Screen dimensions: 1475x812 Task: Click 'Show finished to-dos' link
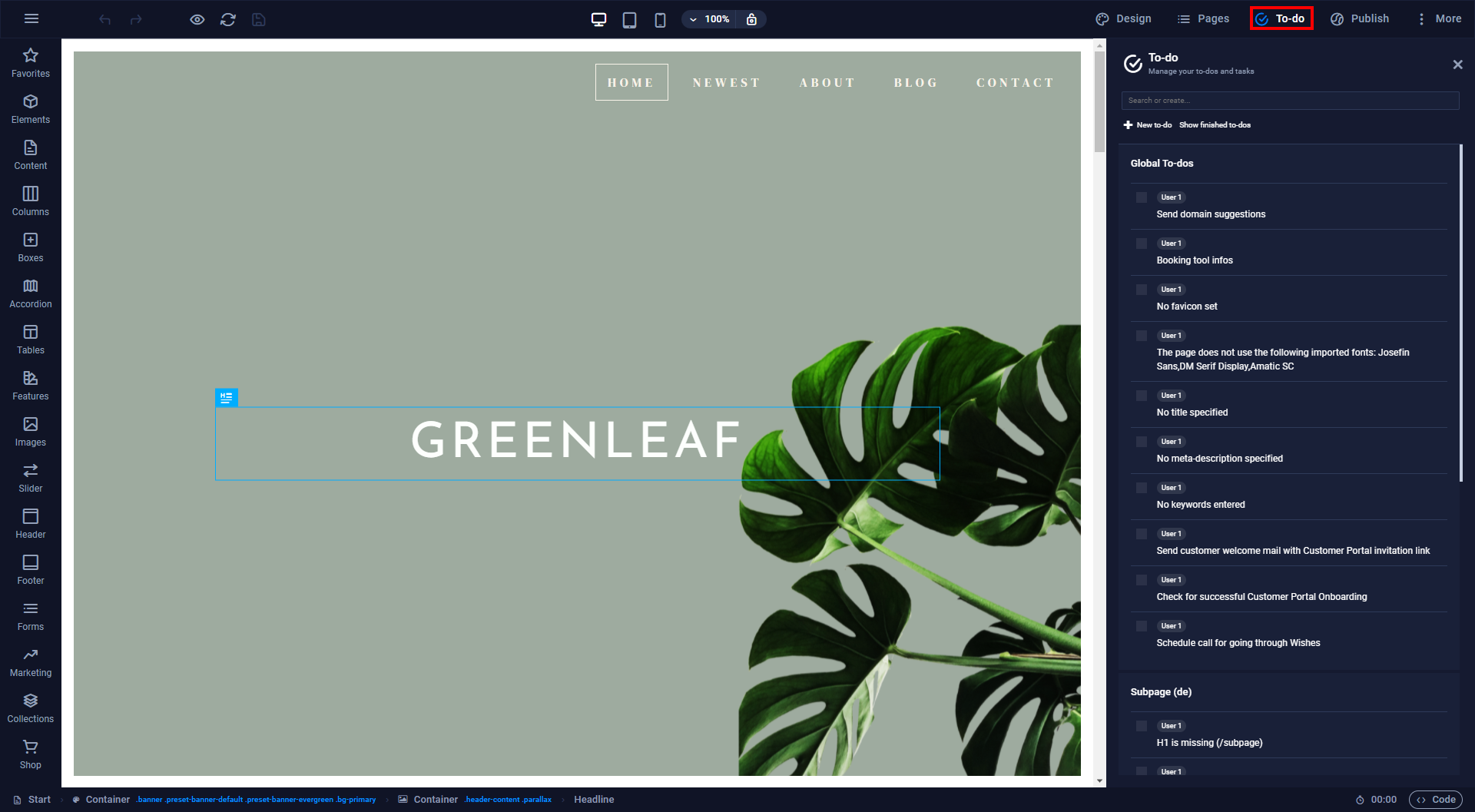point(1215,125)
